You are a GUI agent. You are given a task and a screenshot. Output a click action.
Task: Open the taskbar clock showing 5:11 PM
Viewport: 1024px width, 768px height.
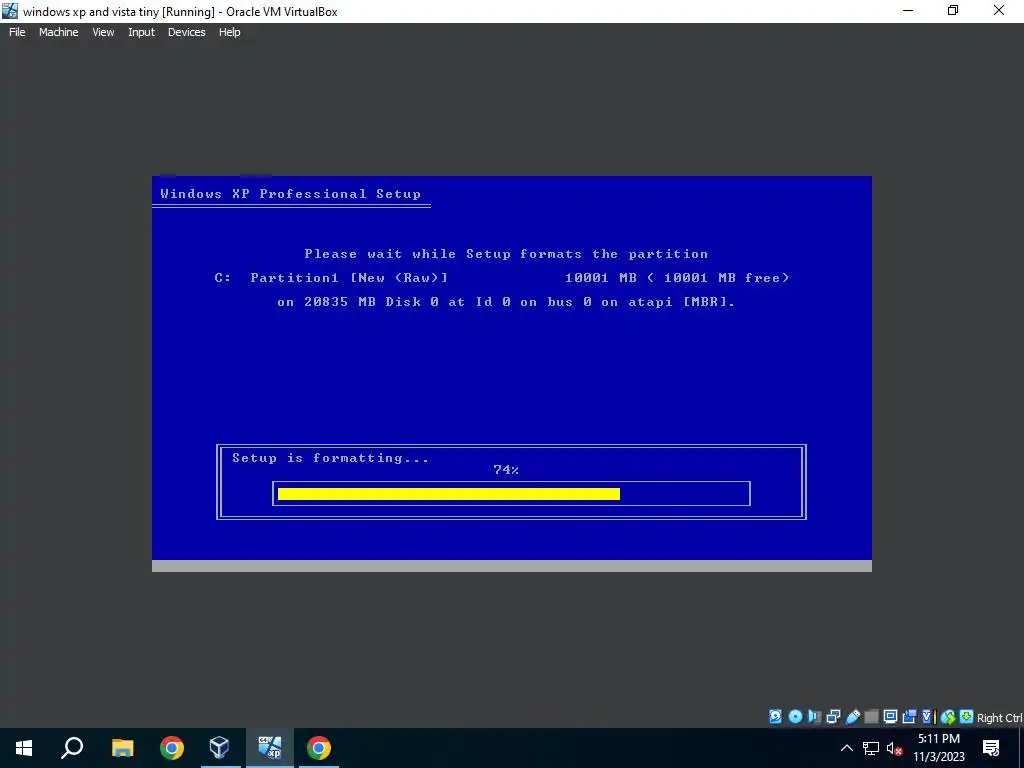coord(938,748)
